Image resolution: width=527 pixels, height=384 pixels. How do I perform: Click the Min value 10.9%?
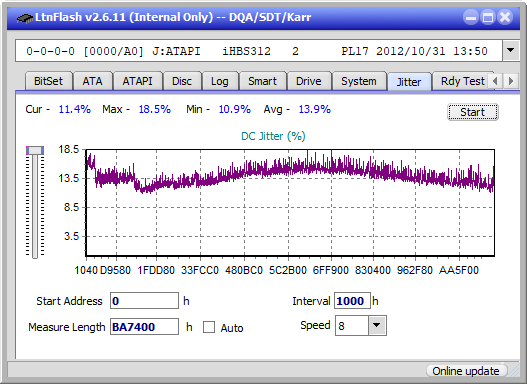click(x=235, y=109)
